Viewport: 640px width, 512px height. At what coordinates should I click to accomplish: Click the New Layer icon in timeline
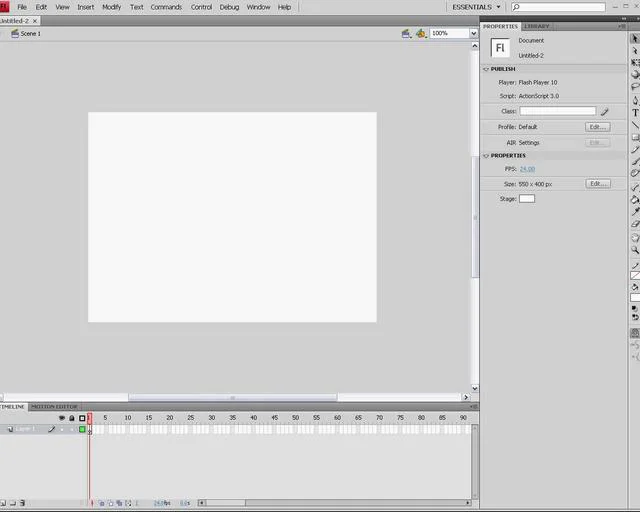[x=3, y=503]
